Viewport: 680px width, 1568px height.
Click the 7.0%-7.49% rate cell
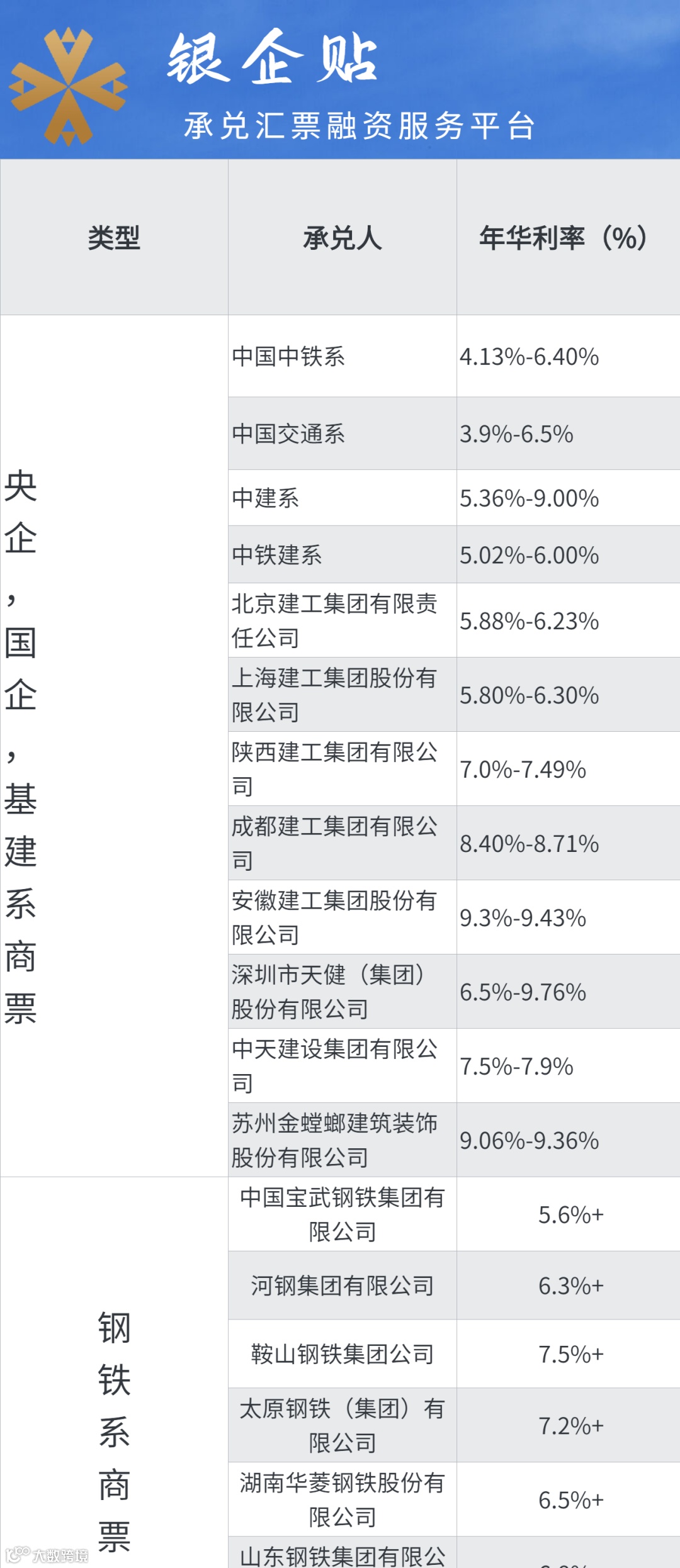pos(523,769)
